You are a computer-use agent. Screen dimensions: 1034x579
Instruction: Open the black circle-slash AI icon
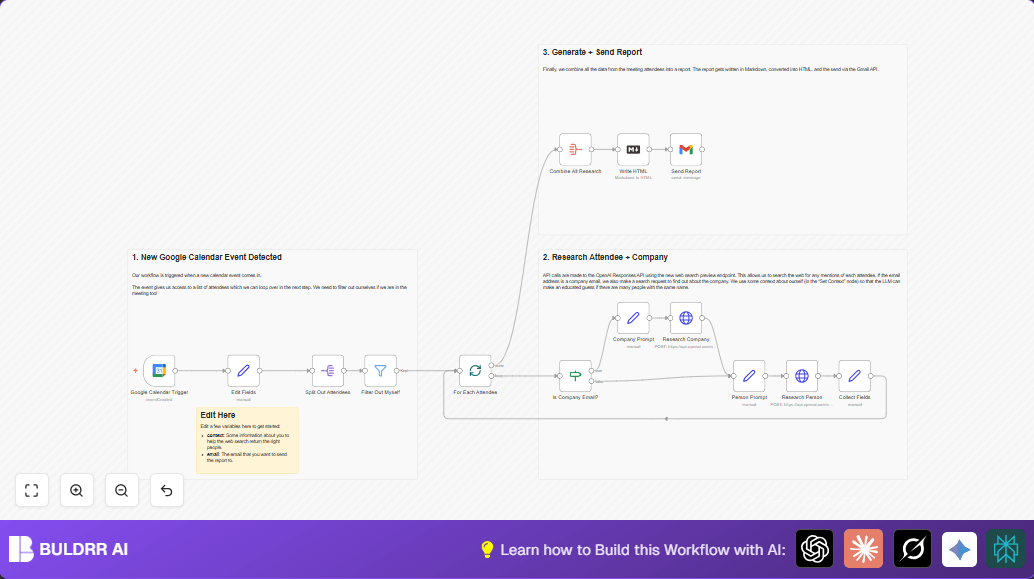click(912, 549)
